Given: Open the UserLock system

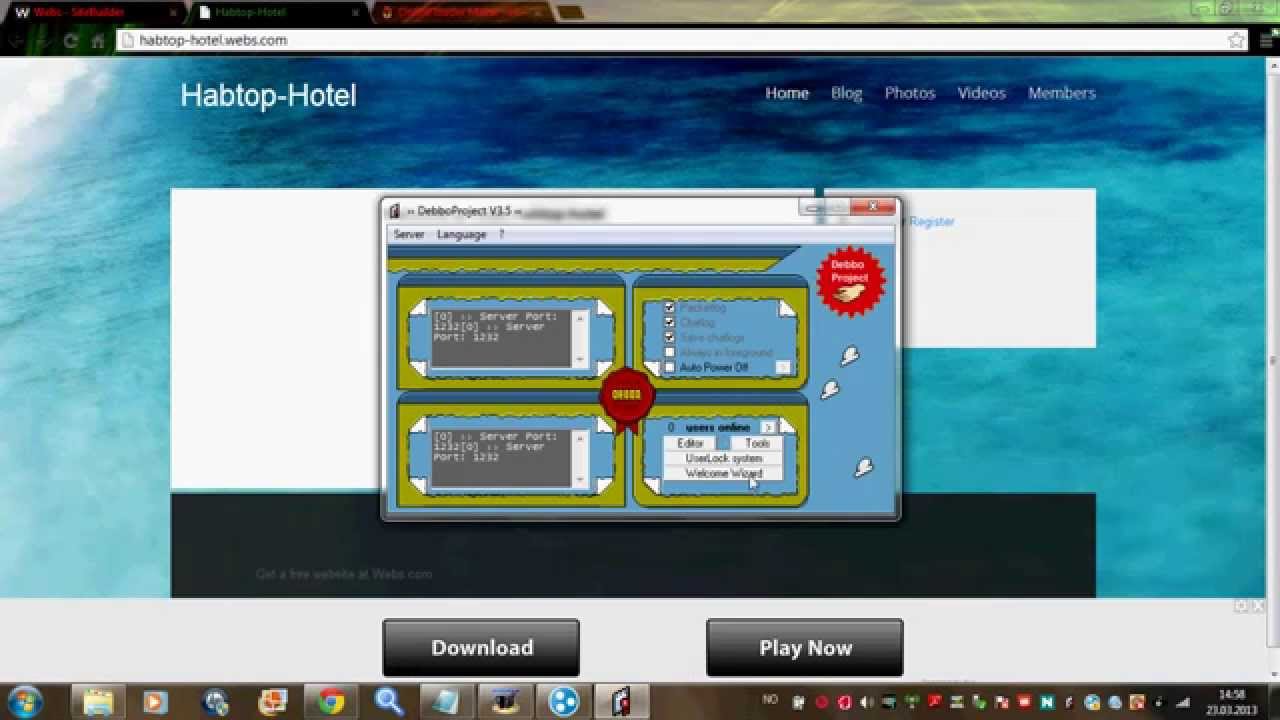Looking at the screenshot, I should (x=723, y=458).
